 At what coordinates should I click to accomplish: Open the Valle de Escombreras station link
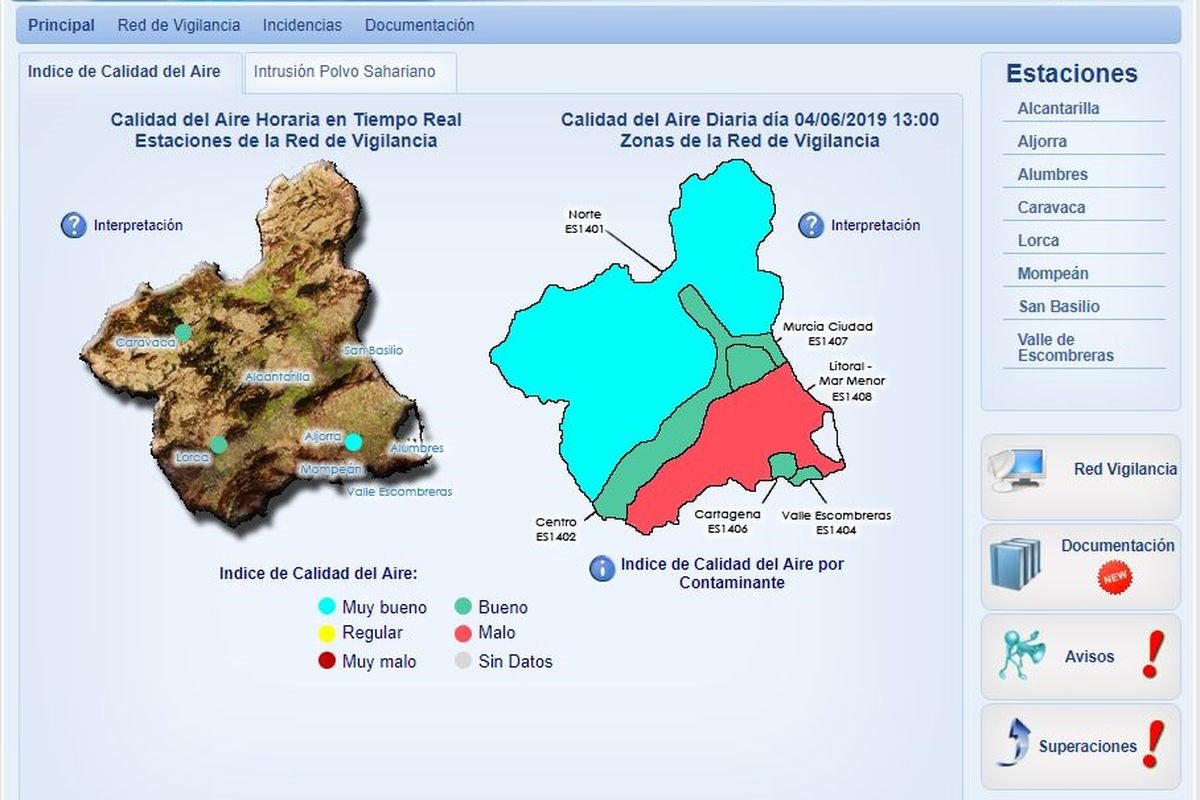pos(1065,347)
